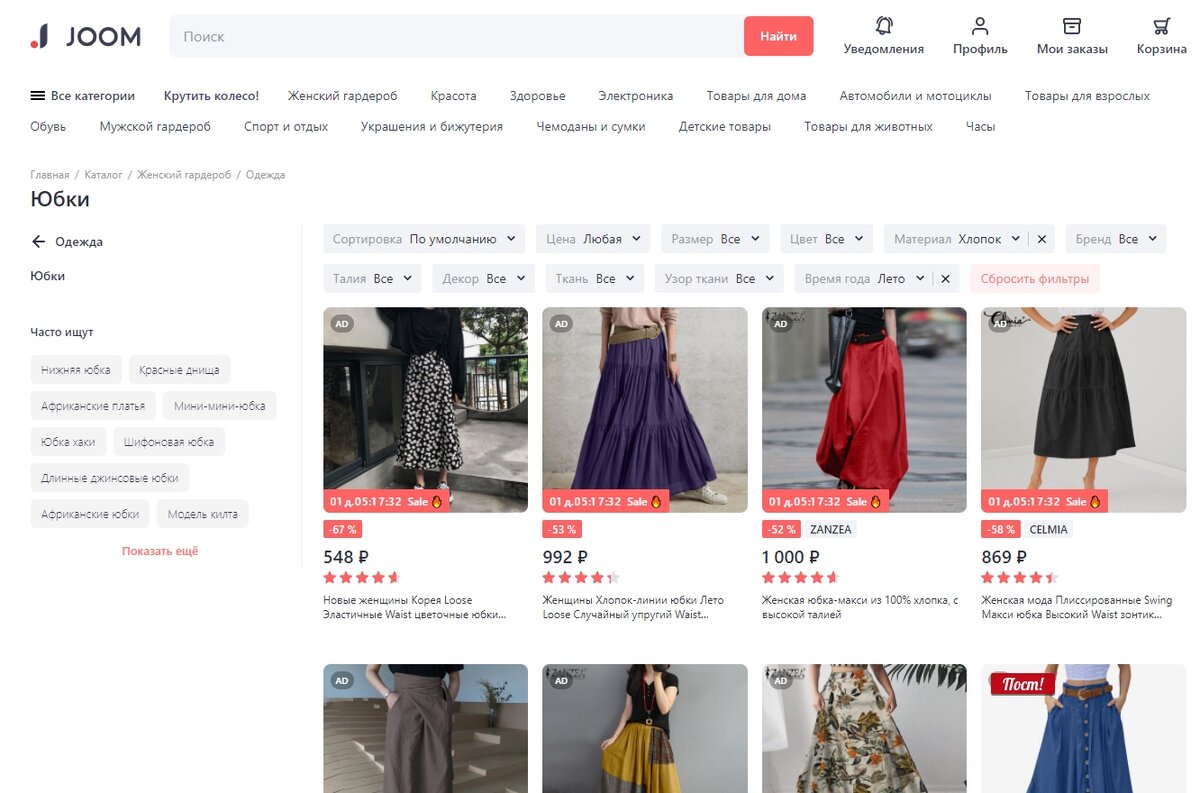Remove the Материал Хлопок filter
Screen dimensions: 1200x793
pos(1041,239)
